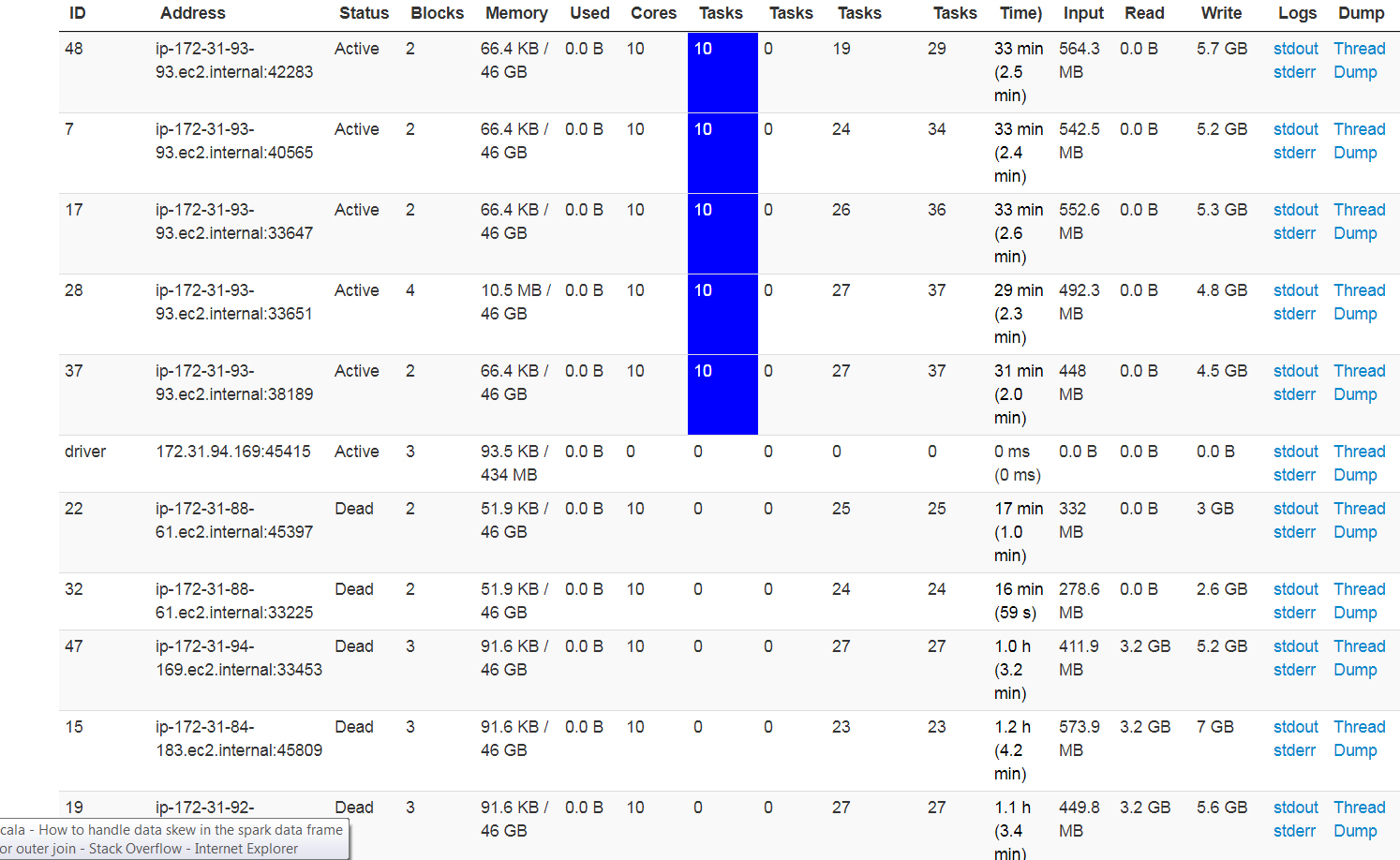The image size is (1400, 860).
Task: Open stdout log for dead executor 47
Action: (x=1295, y=646)
